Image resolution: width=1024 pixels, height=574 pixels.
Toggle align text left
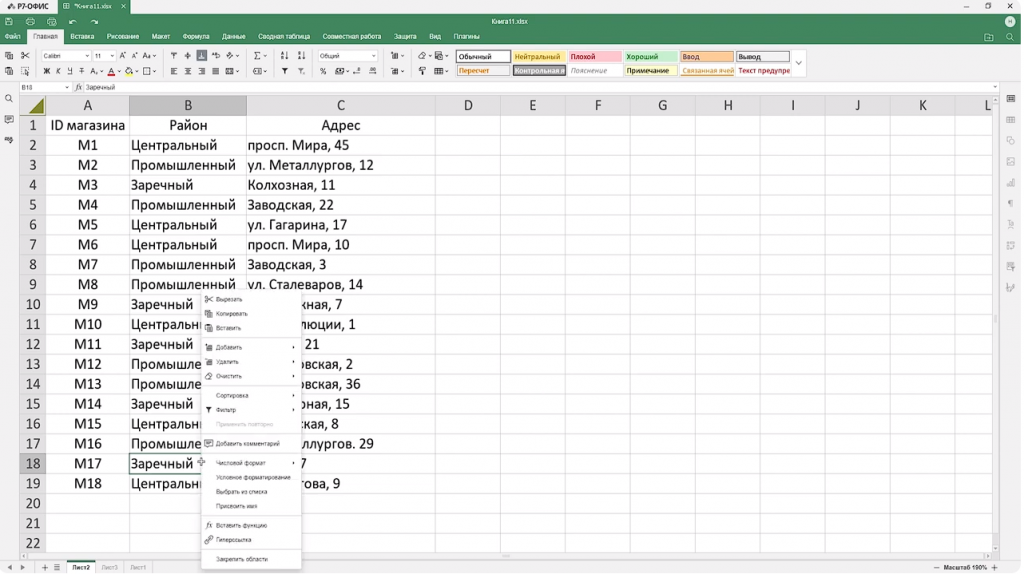pos(174,71)
